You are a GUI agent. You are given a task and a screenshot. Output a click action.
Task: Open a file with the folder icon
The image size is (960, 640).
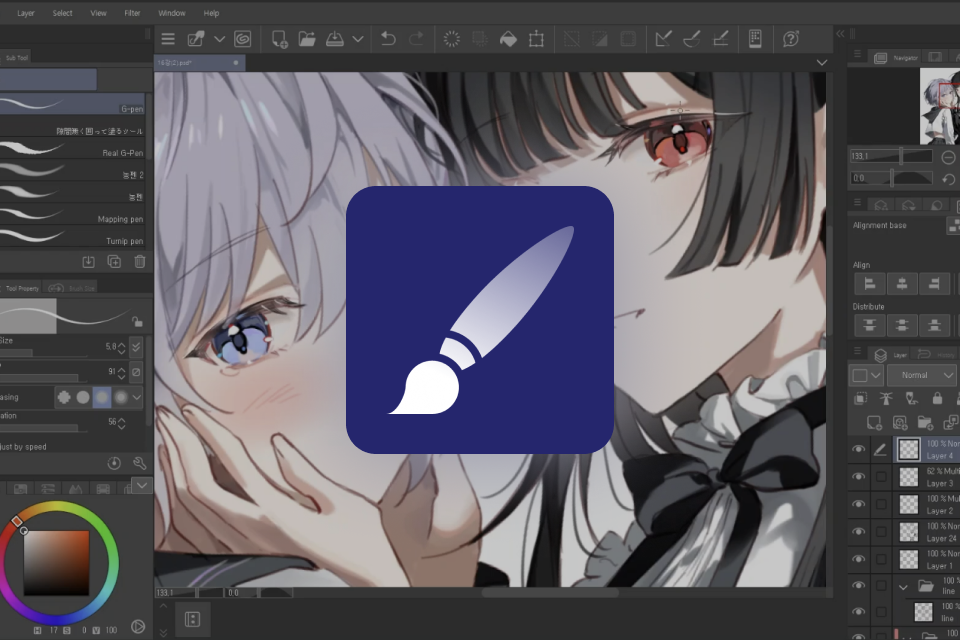(x=307, y=39)
